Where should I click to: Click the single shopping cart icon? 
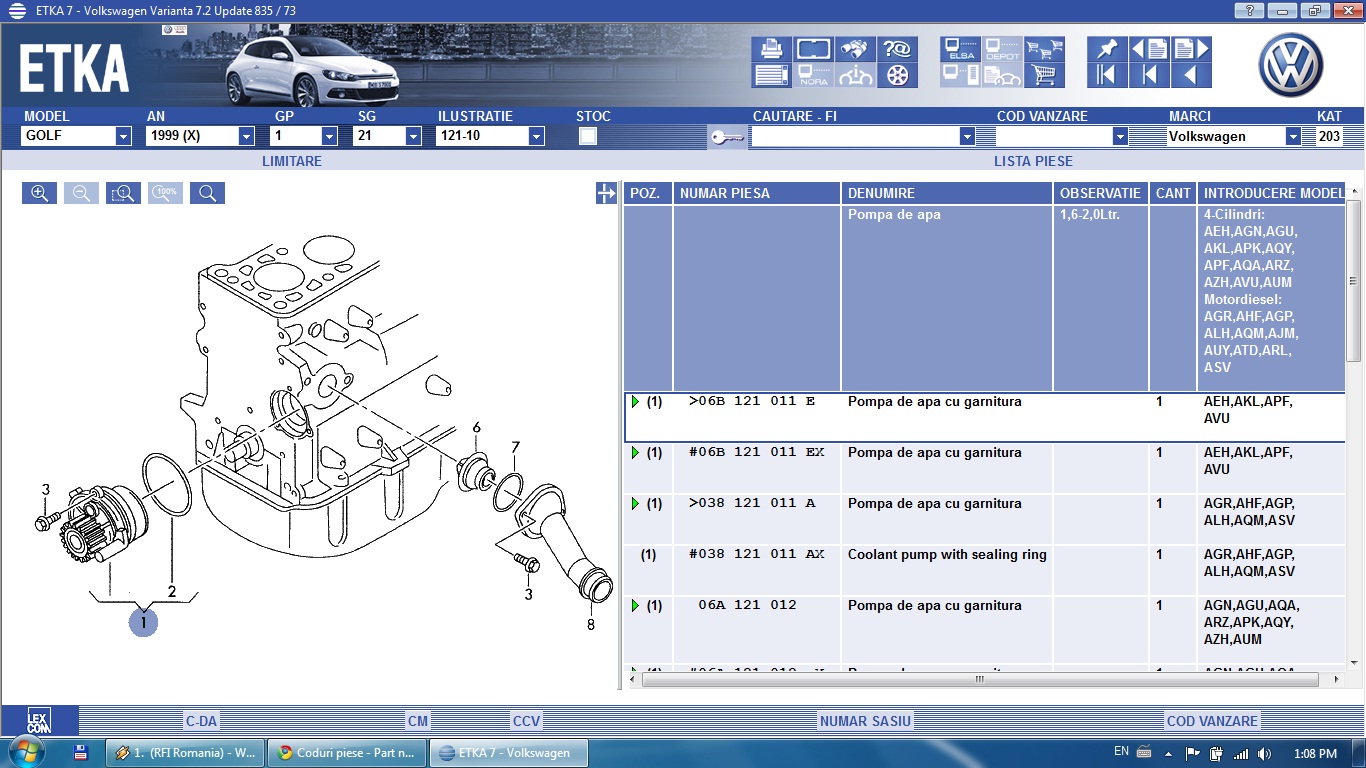(x=1044, y=75)
